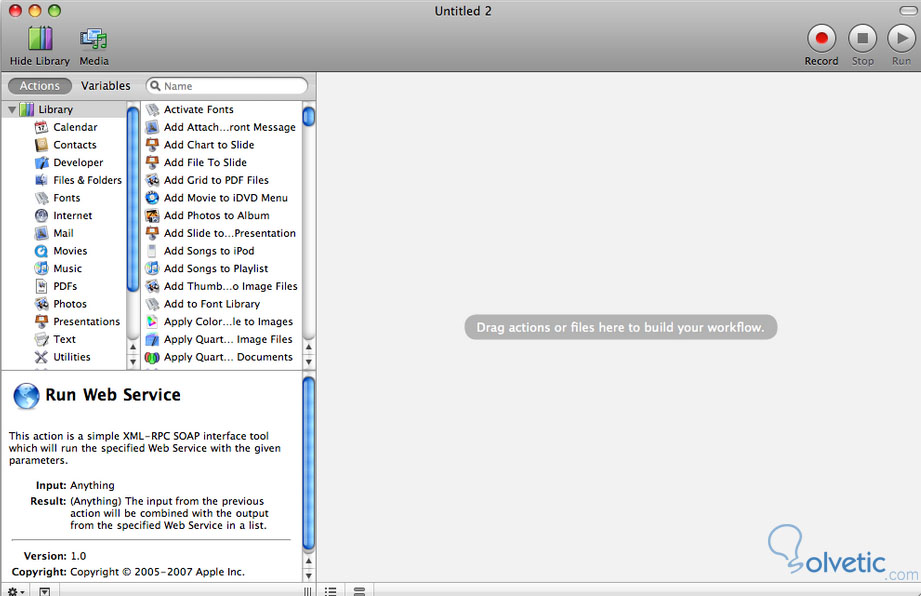This screenshot has height=596, width=921.
Task: Select the Developer category
Action: pos(78,162)
